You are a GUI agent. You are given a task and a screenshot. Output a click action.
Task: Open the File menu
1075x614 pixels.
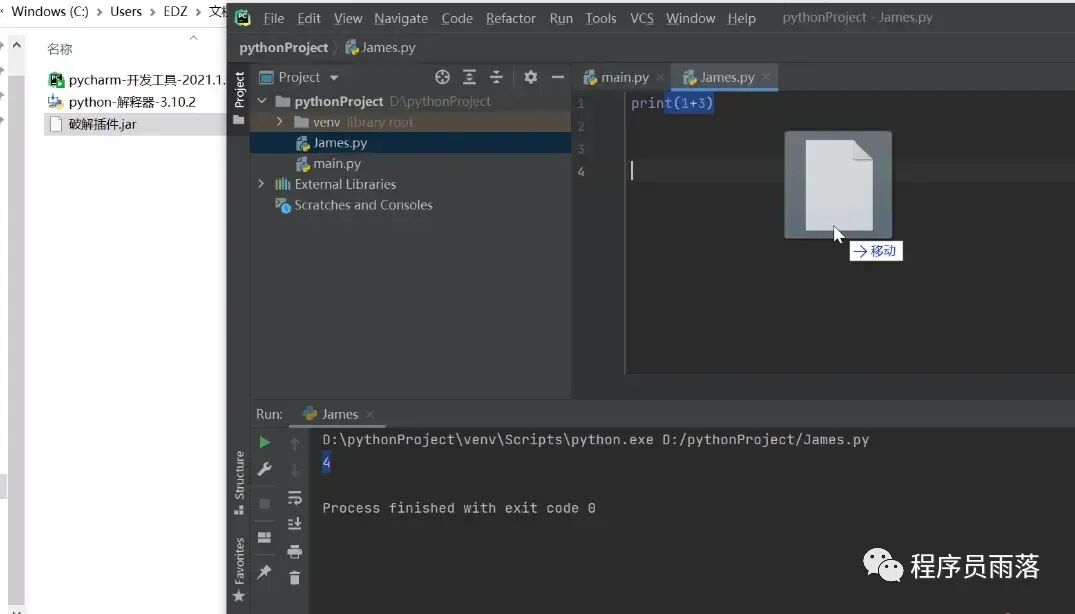(x=274, y=19)
